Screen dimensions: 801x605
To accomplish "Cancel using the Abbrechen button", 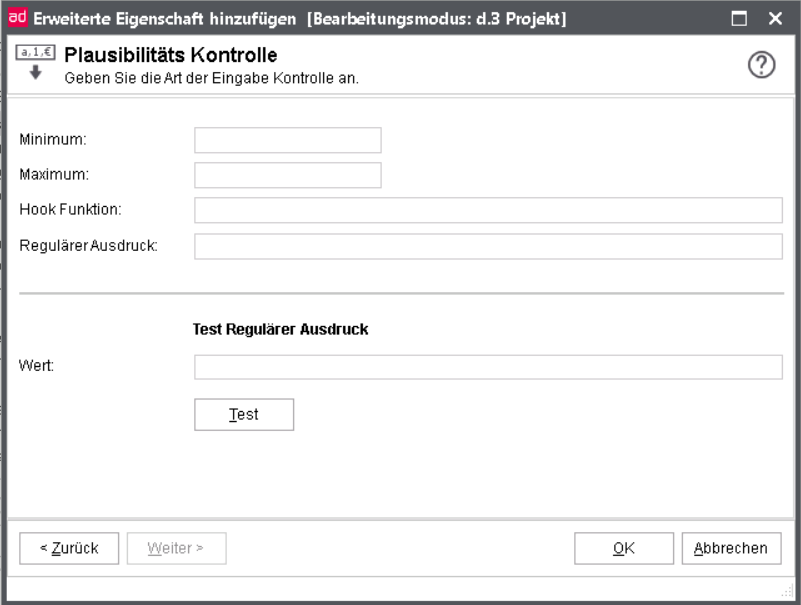I will coord(731,548).
